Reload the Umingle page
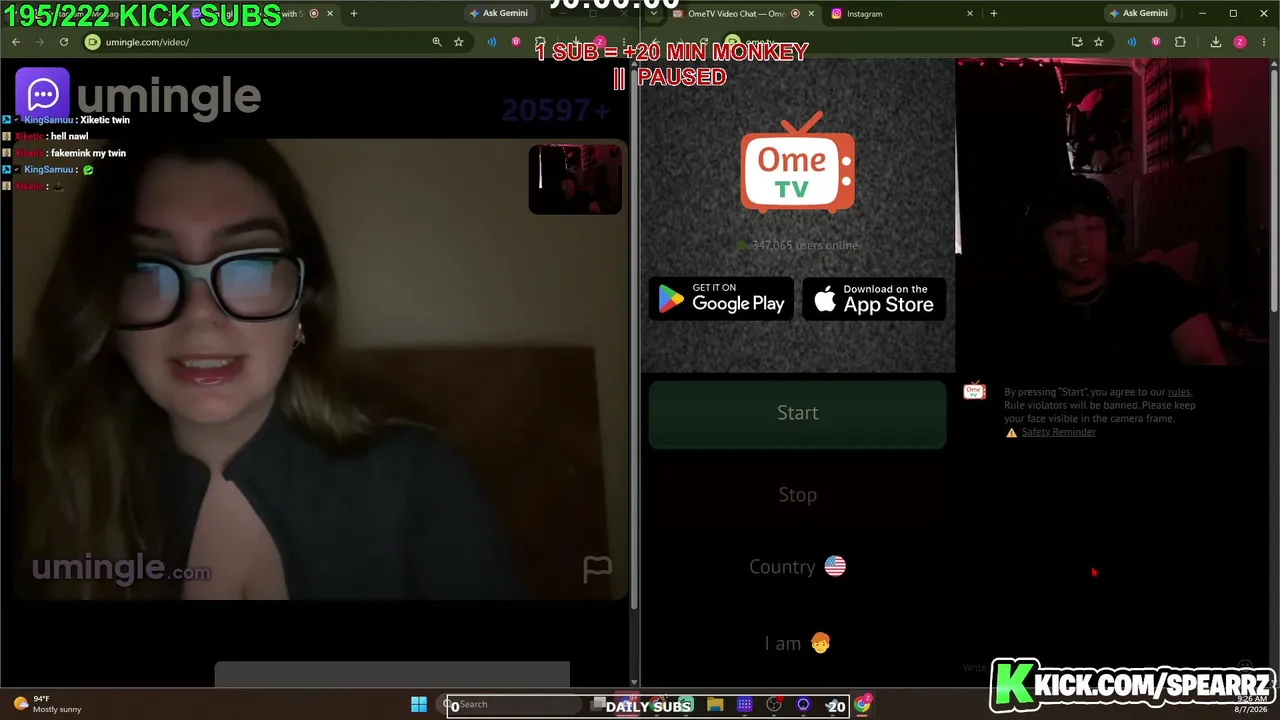Screen dimensions: 1280x720 click(64, 42)
